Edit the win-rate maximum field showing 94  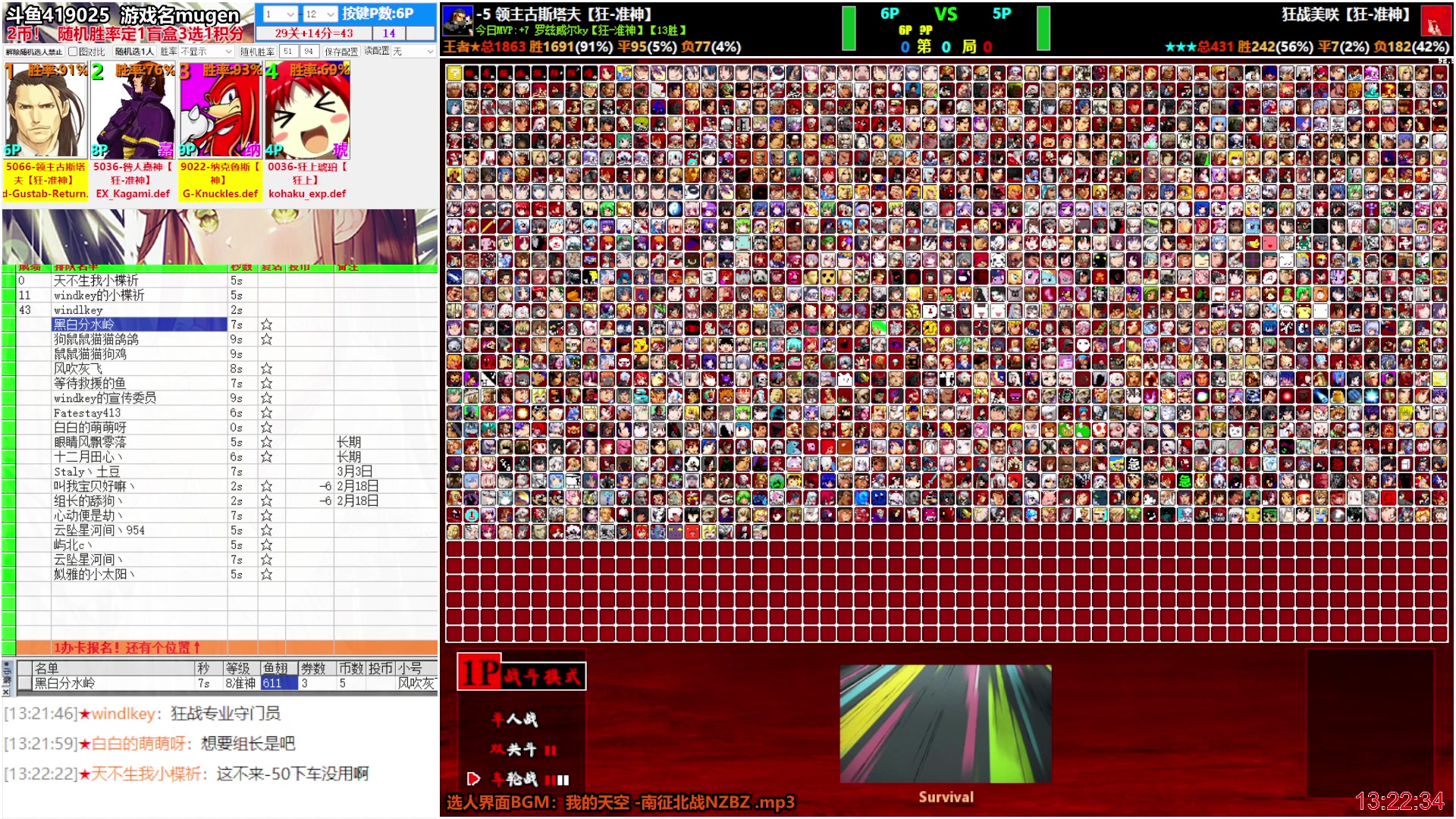click(x=309, y=52)
